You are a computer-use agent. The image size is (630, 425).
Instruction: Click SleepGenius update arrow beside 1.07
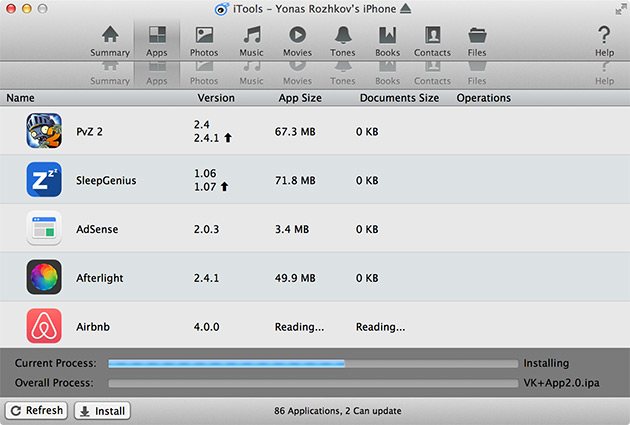pos(225,187)
